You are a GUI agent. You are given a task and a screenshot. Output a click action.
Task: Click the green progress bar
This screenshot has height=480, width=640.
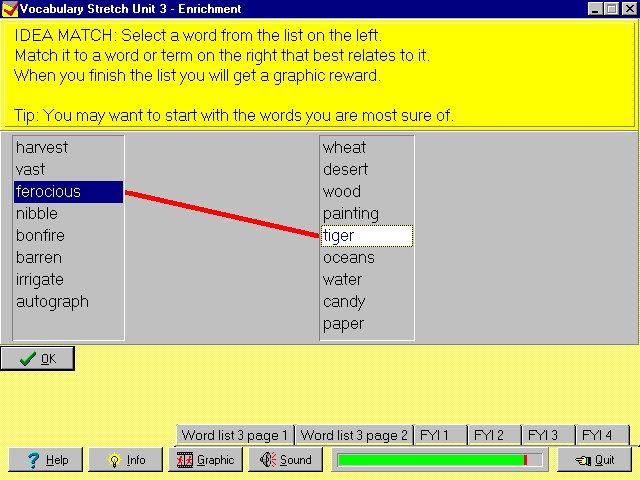click(x=439, y=460)
